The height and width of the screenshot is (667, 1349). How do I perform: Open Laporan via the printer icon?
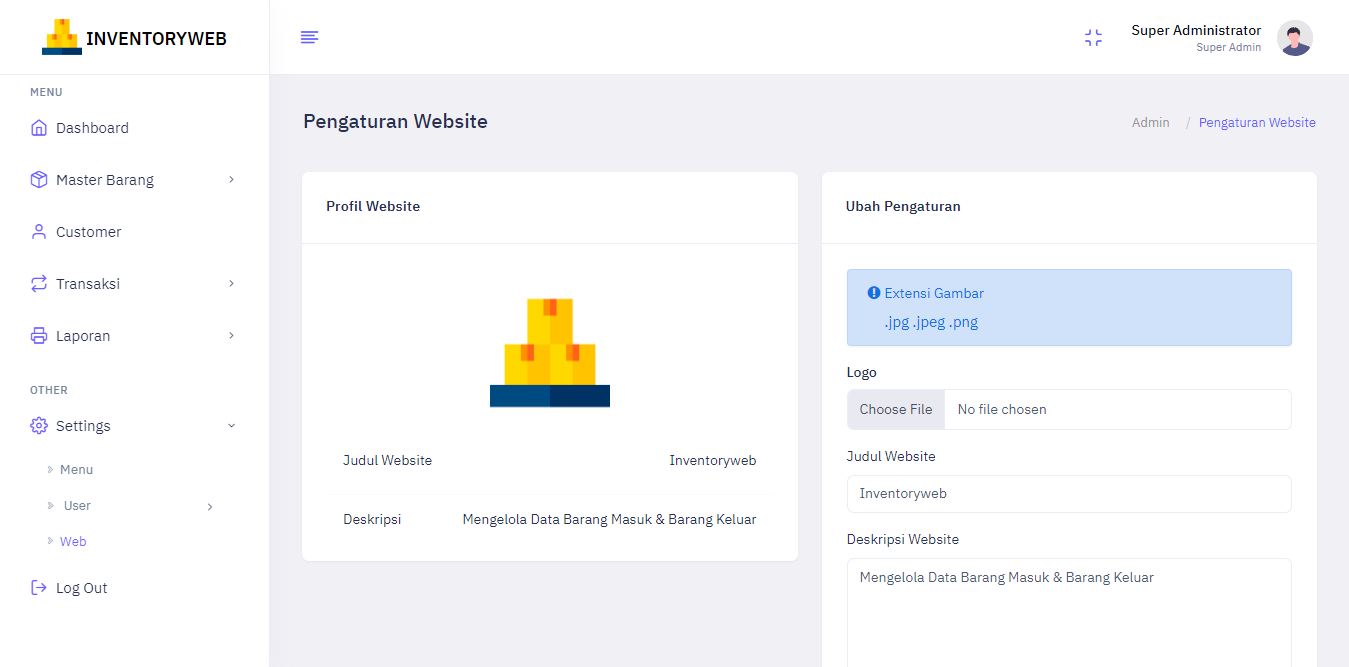38,335
